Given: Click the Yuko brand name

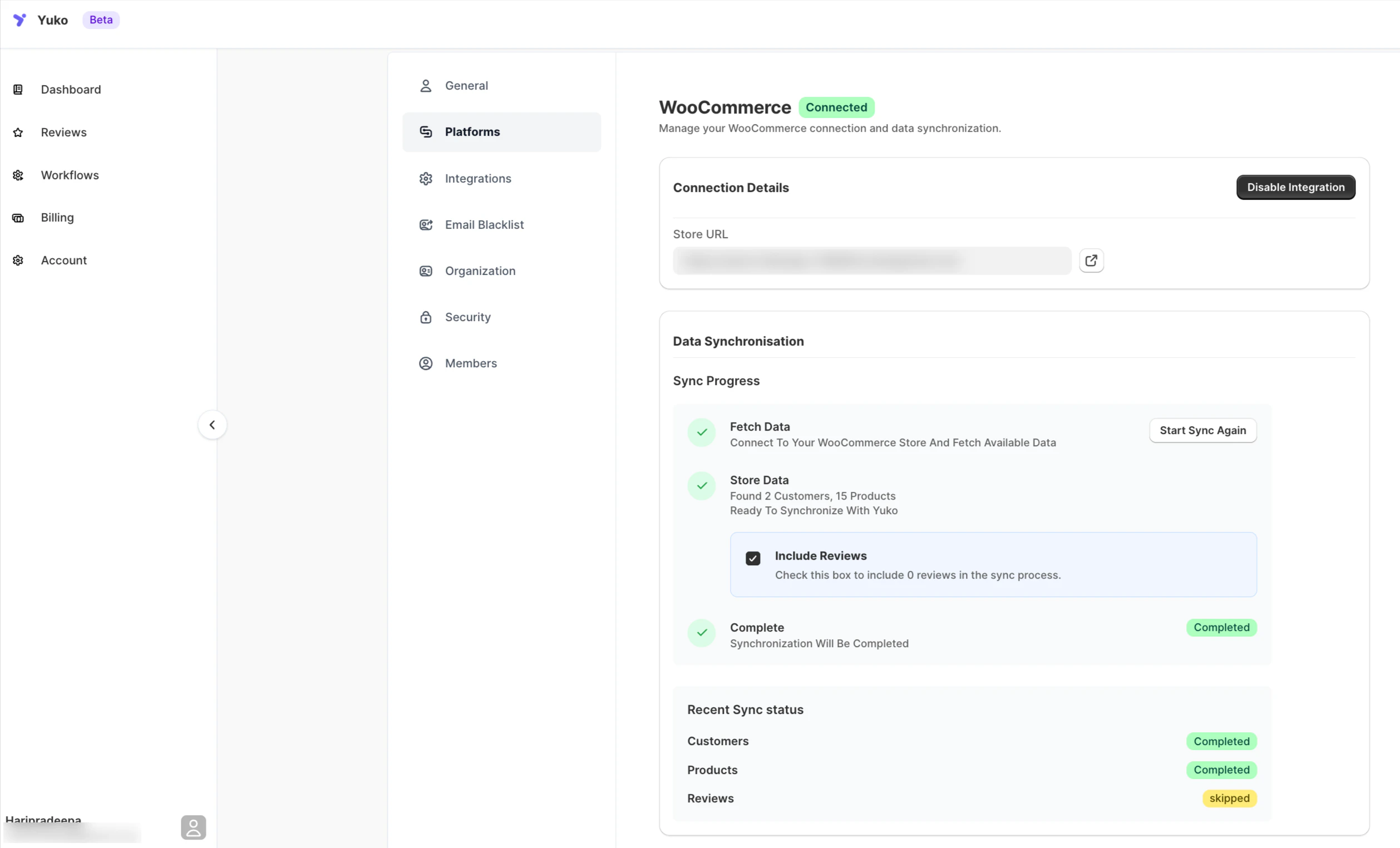Looking at the screenshot, I should point(53,20).
